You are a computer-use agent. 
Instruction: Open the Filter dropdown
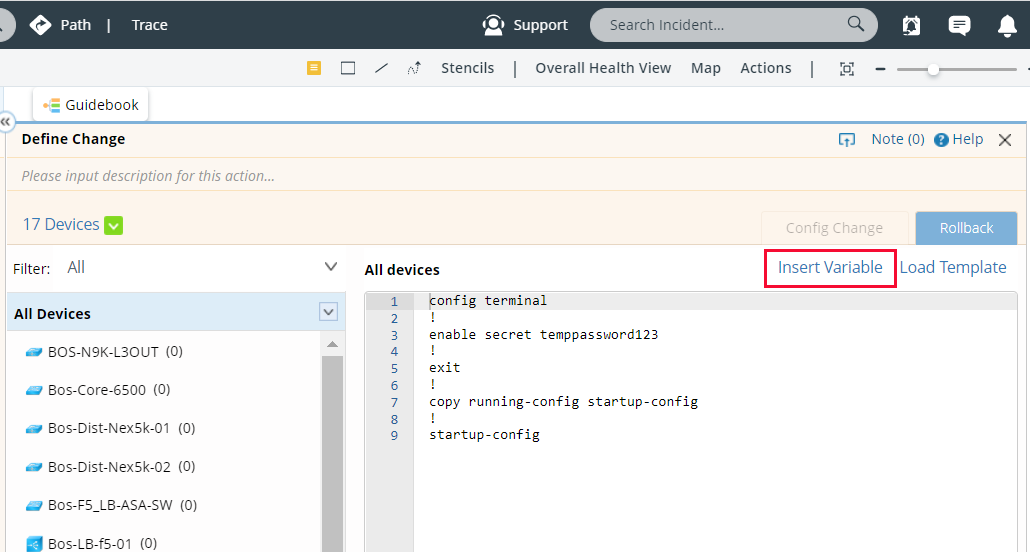331,267
